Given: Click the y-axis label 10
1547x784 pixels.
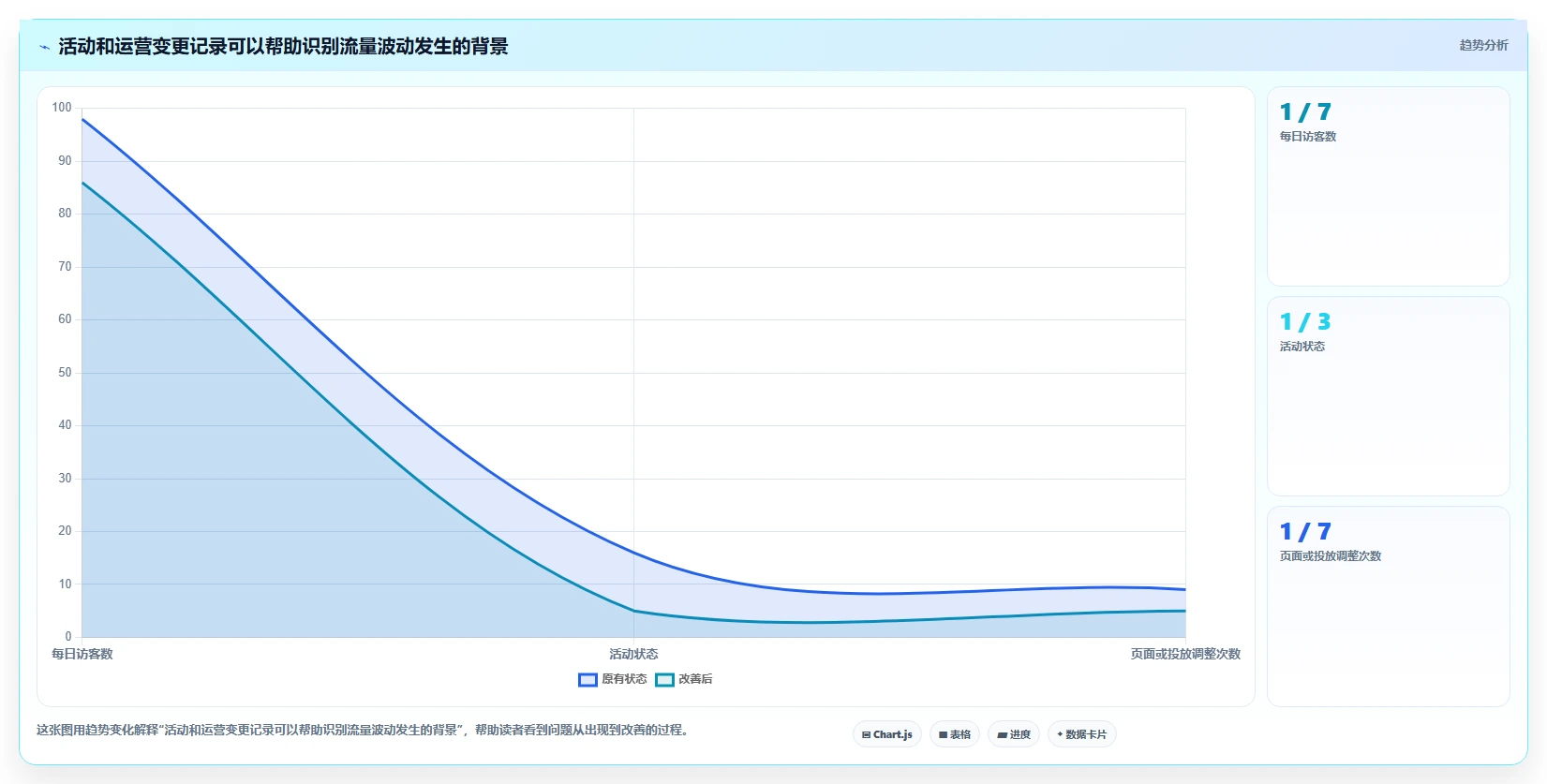Looking at the screenshot, I should click(x=65, y=584).
